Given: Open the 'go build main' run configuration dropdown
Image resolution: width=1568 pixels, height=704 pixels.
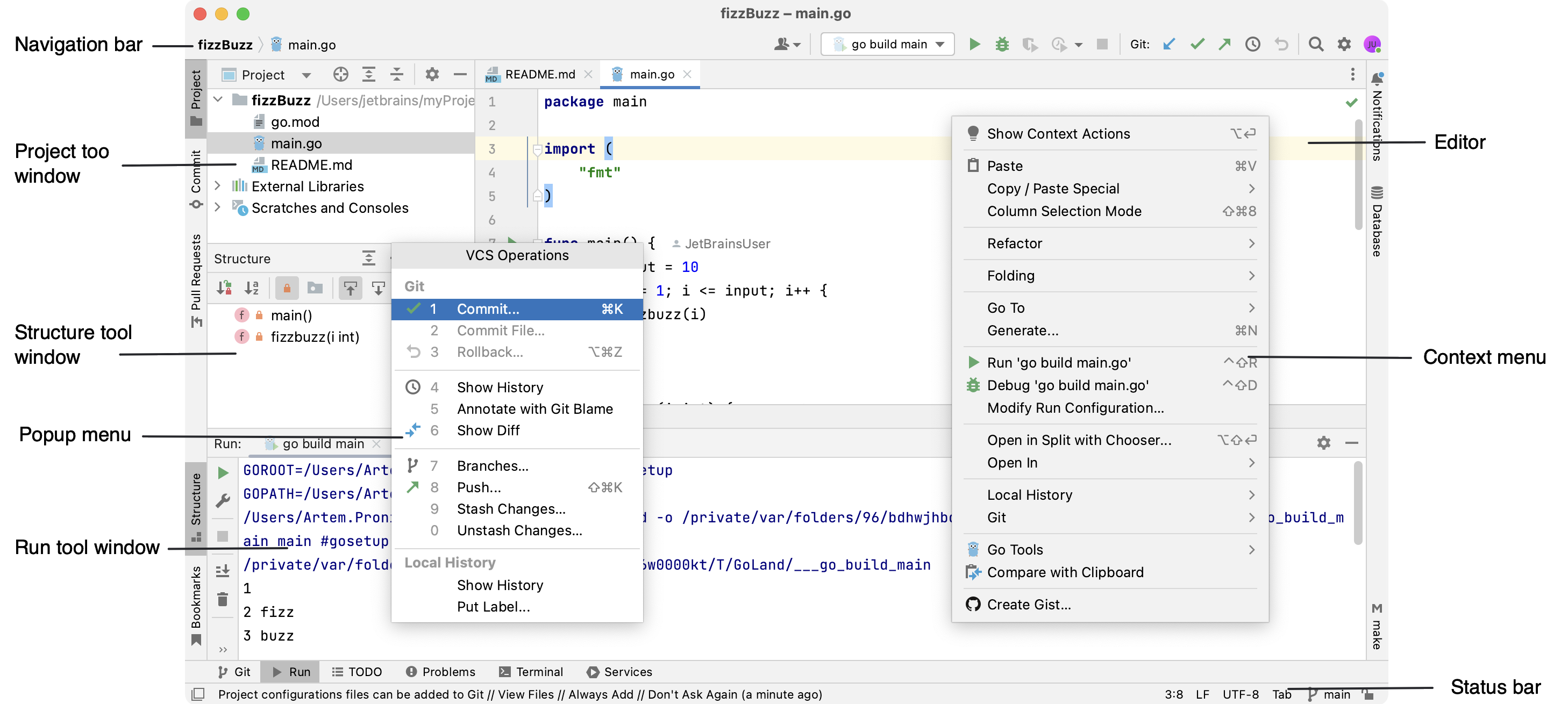Looking at the screenshot, I should [x=888, y=45].
